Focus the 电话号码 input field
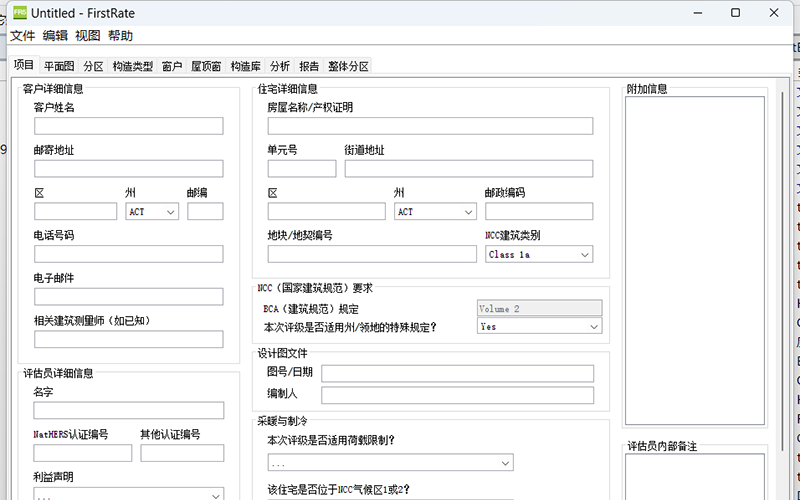 point(129,254)
